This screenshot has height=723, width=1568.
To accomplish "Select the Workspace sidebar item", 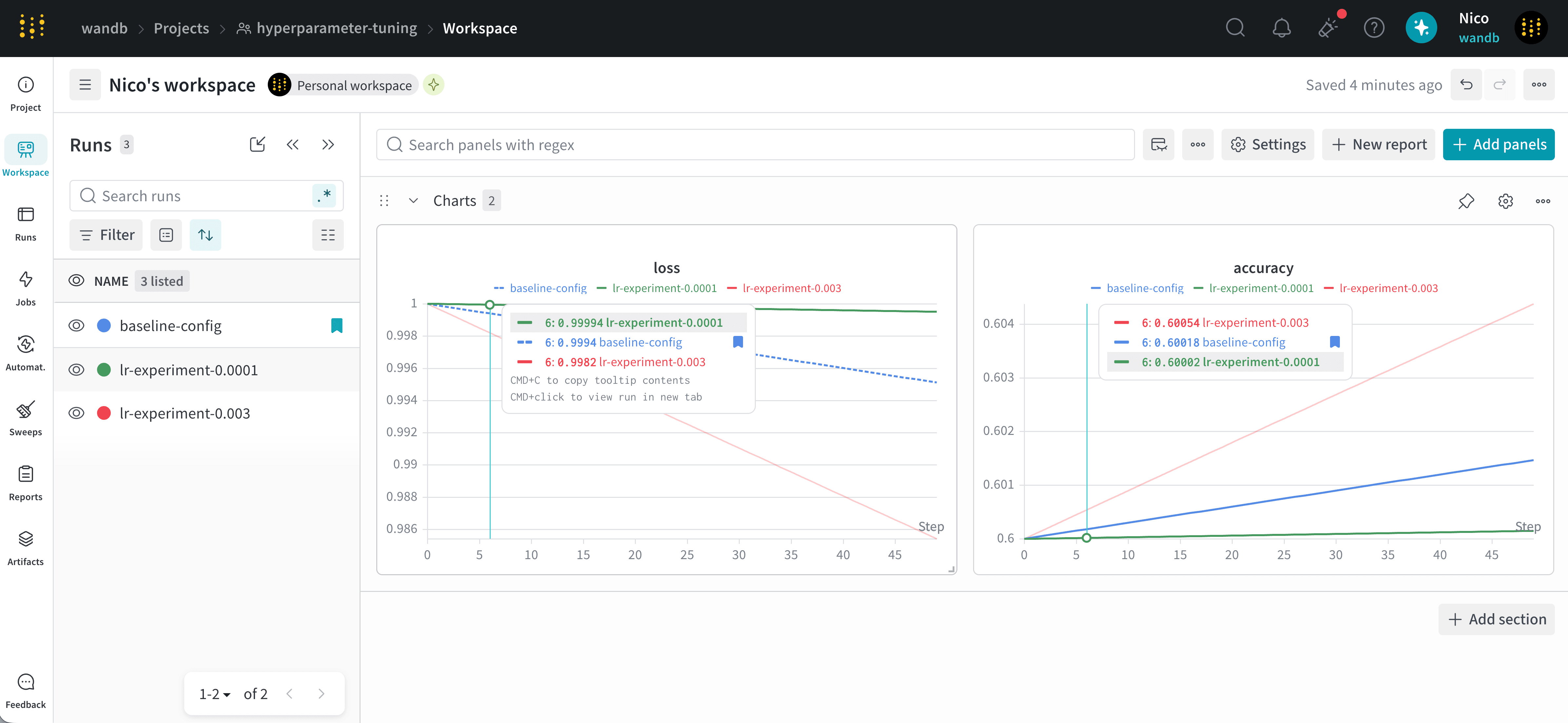I will (x=26, y=156).
